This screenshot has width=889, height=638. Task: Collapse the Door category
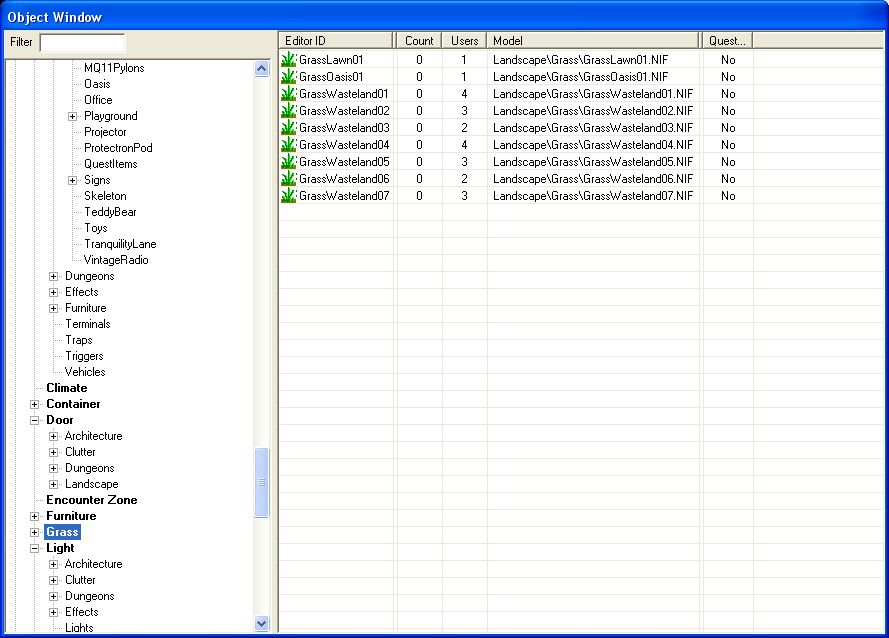coord(35,420)
